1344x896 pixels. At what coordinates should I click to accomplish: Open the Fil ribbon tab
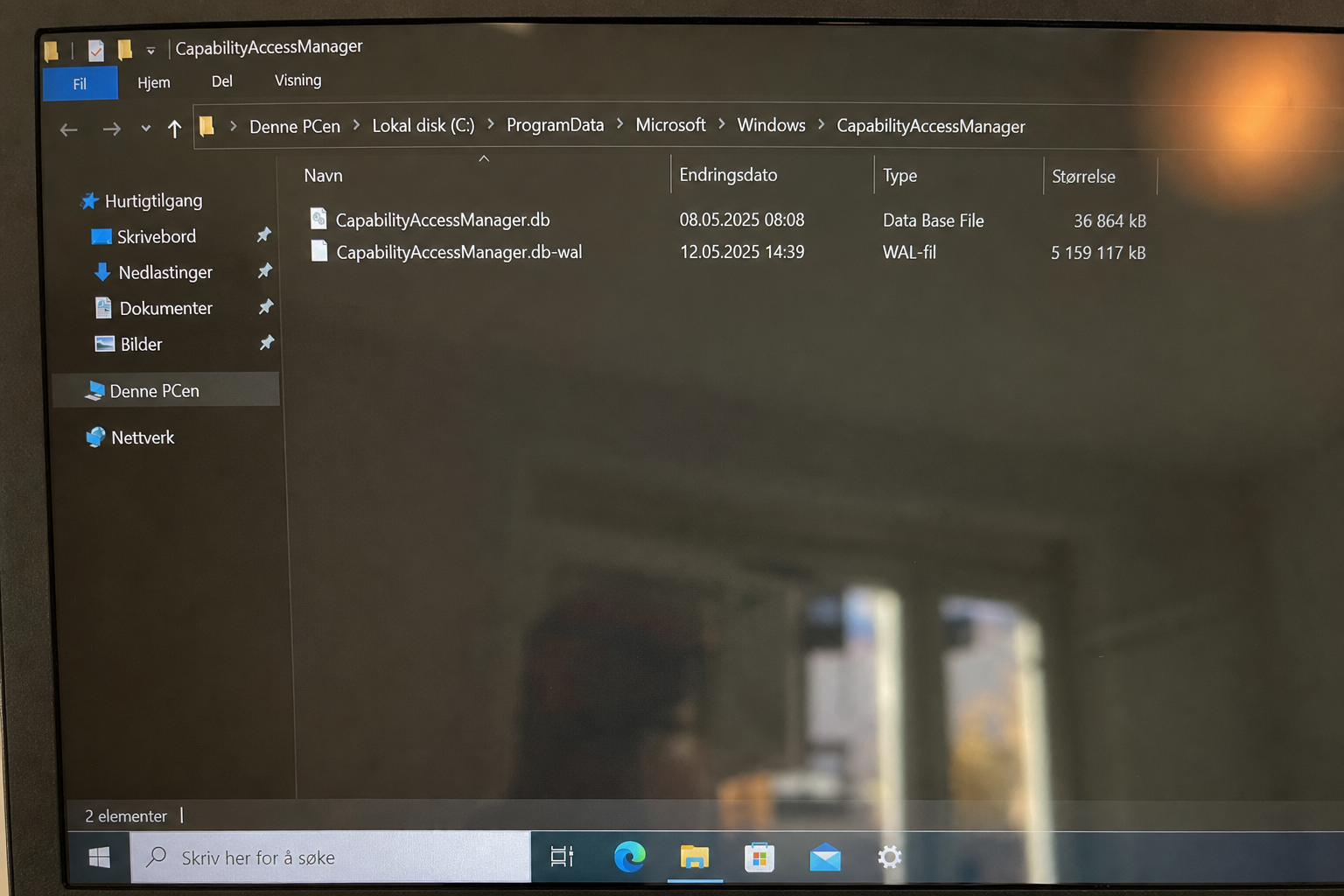[x=80, y=83]
